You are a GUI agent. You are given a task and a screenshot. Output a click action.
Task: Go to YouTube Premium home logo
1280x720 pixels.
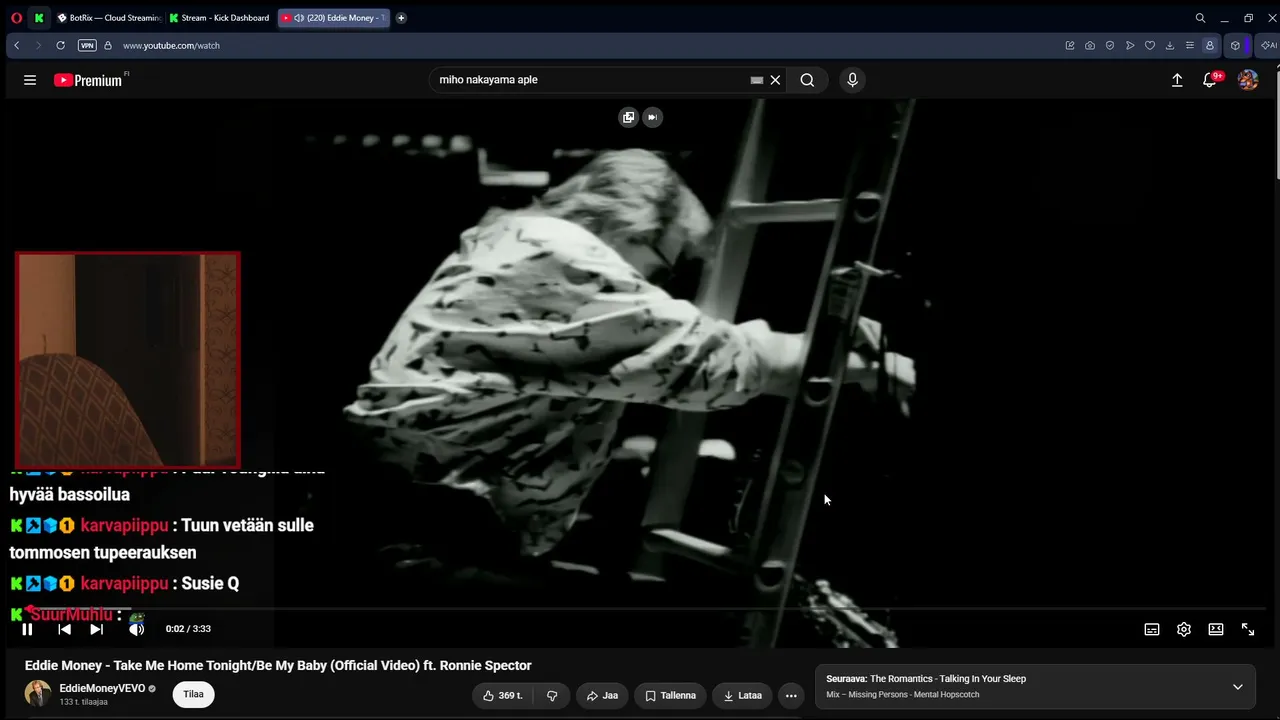(88, 80)
